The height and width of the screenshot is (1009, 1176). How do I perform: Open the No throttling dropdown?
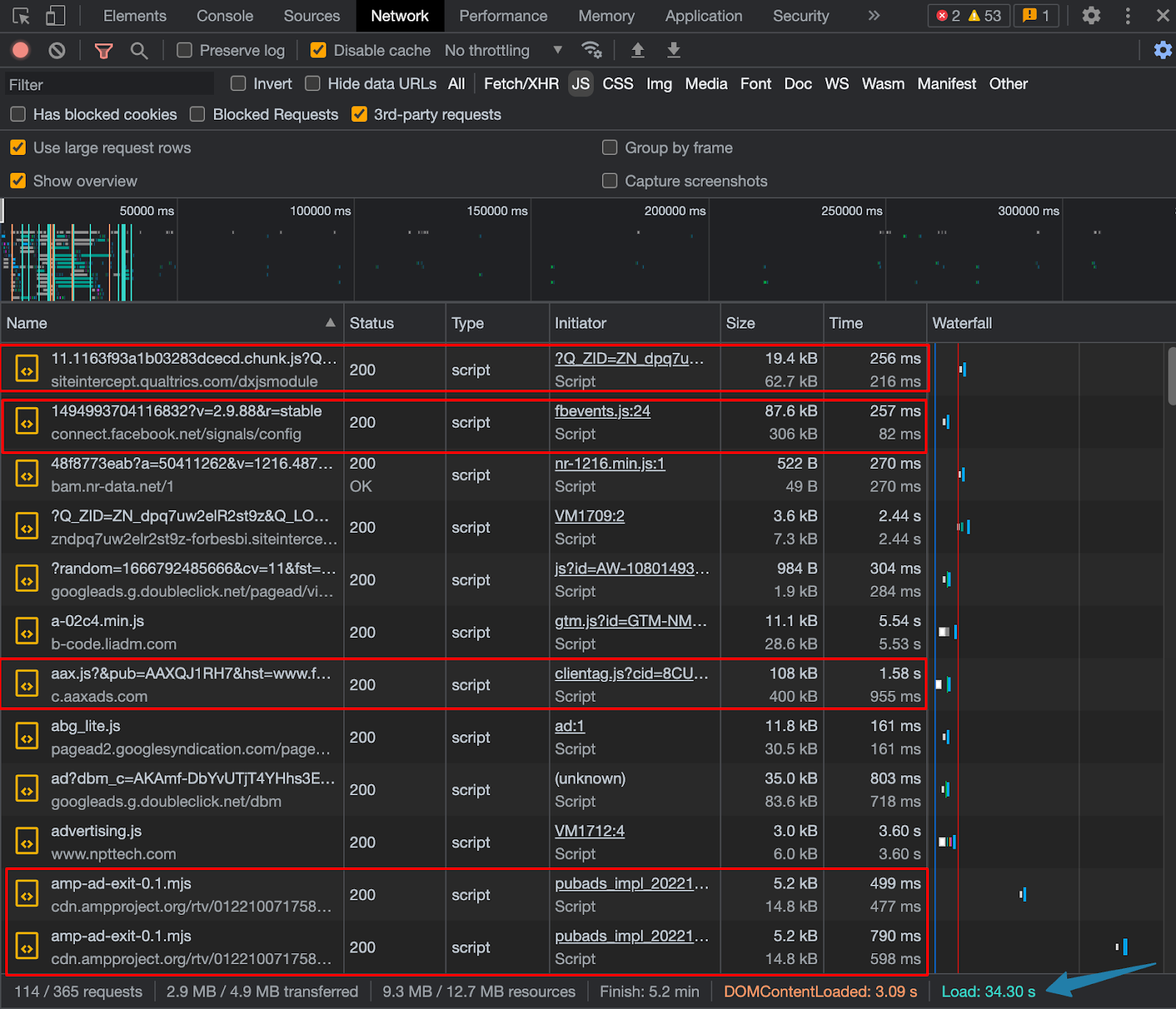pyautogui.click(x=503, y=50)
